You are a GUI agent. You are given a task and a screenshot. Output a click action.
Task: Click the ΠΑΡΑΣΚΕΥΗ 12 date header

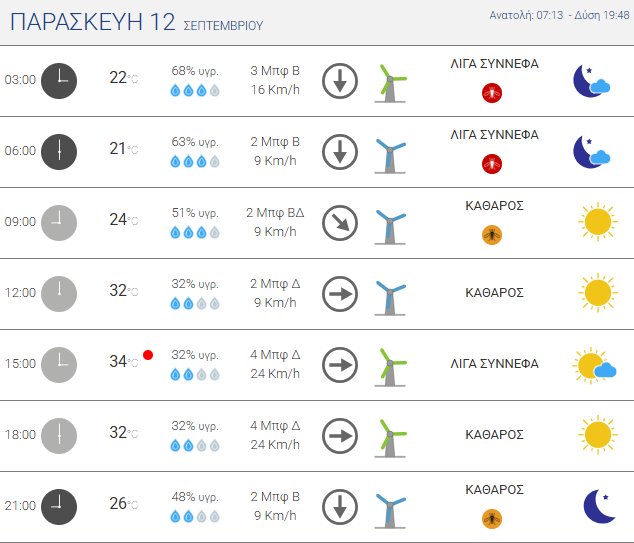click(93, 22)
